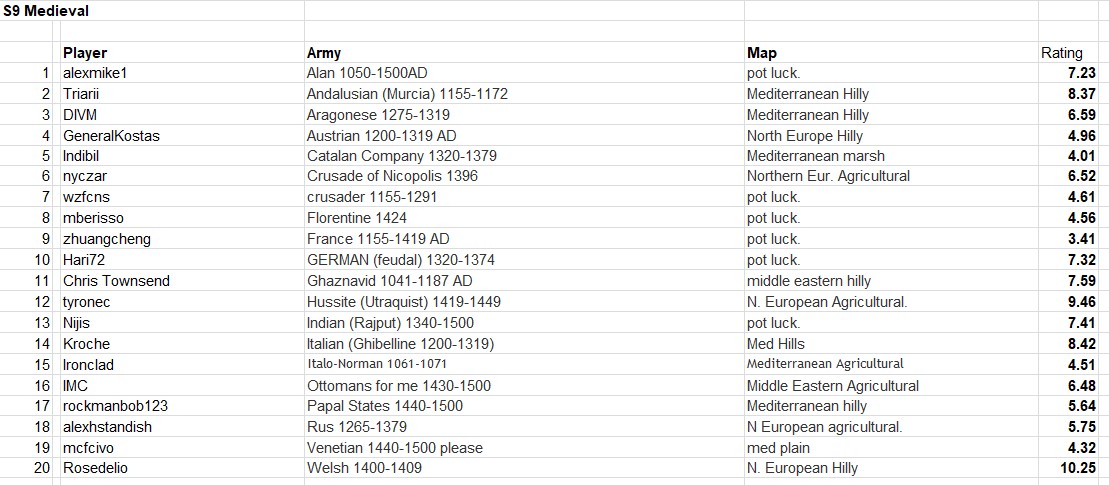The width and height of the screenshot is (1109, 485).
Task: Click the Rating column header
Action: tap(1061, 53)
